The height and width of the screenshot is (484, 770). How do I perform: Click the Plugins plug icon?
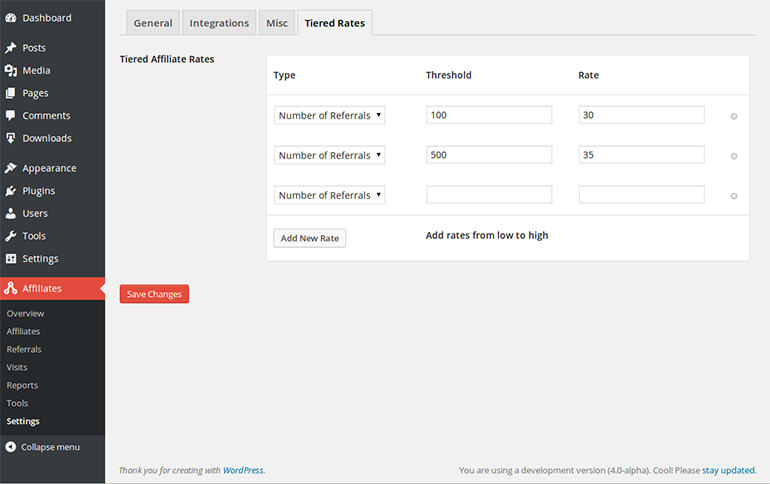[x=11, y=191]
